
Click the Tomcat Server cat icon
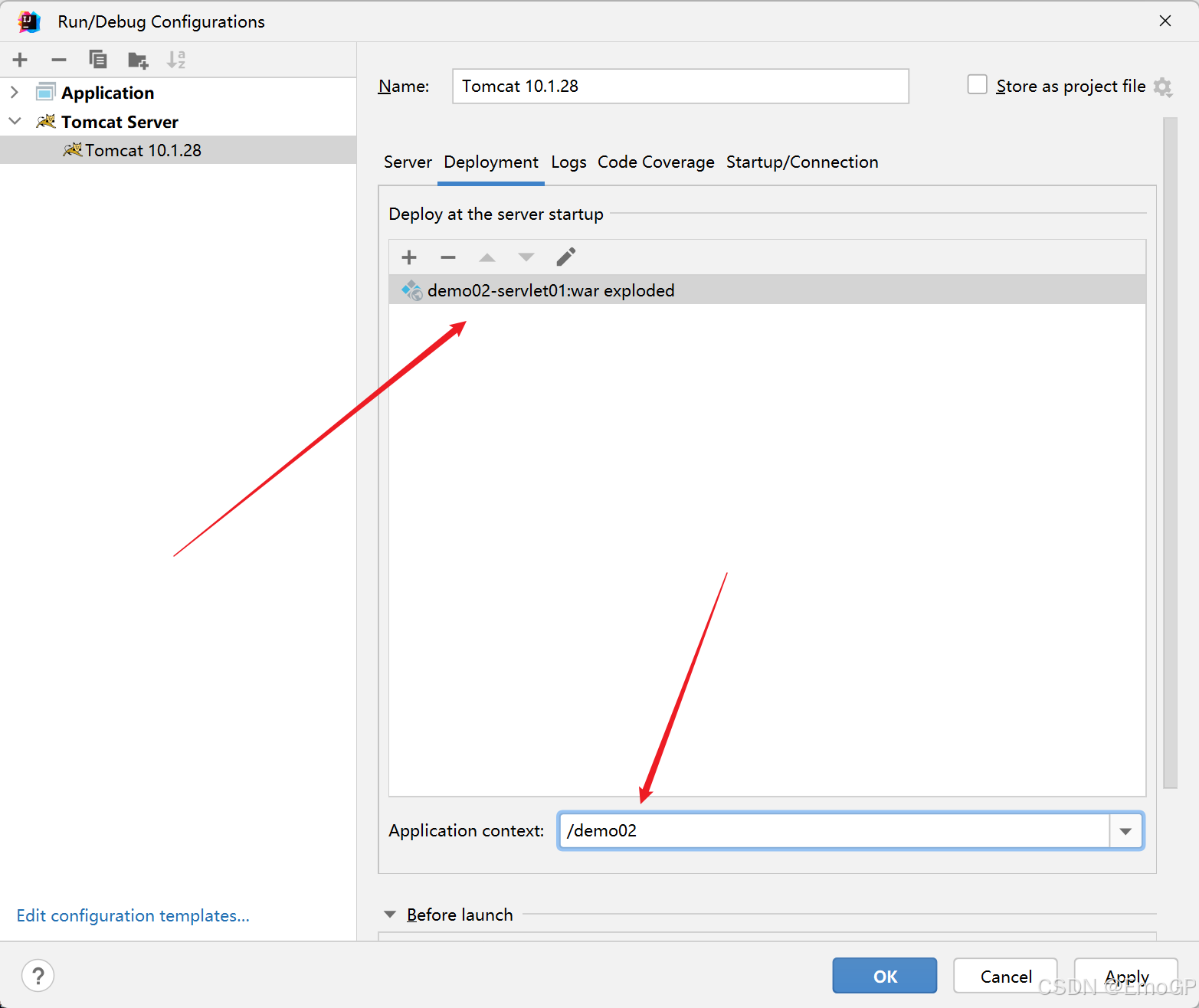point(46,121)
